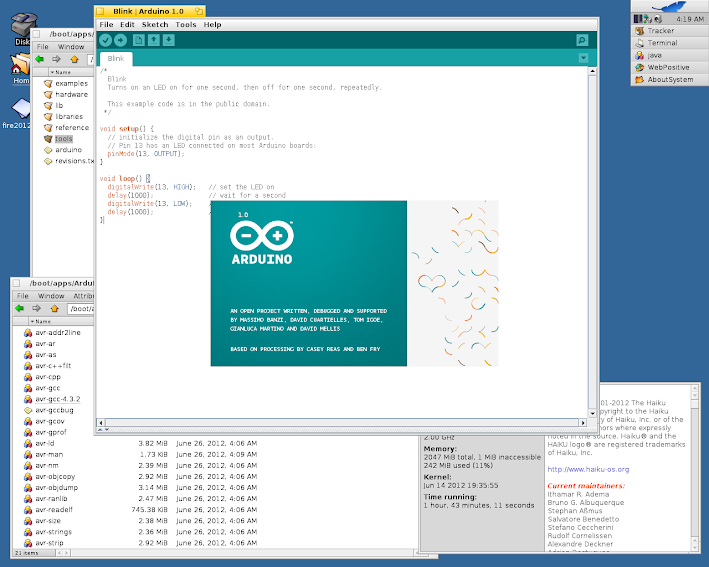Screen dimensions: 709x567
Task: Click the Arduino splash screen image
Action: (x=354, y=284)
